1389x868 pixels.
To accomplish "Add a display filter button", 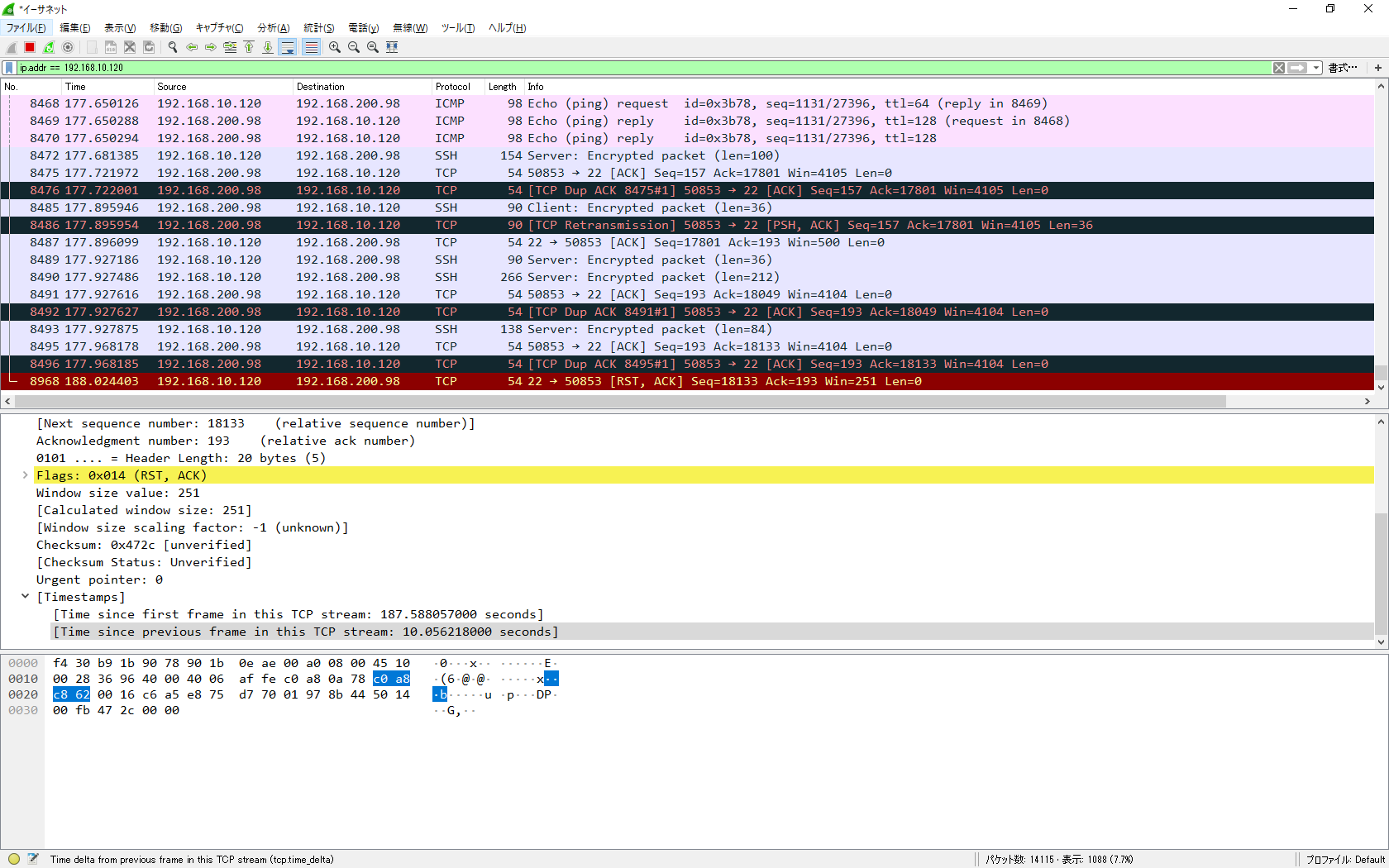I will coord(1378,68).
